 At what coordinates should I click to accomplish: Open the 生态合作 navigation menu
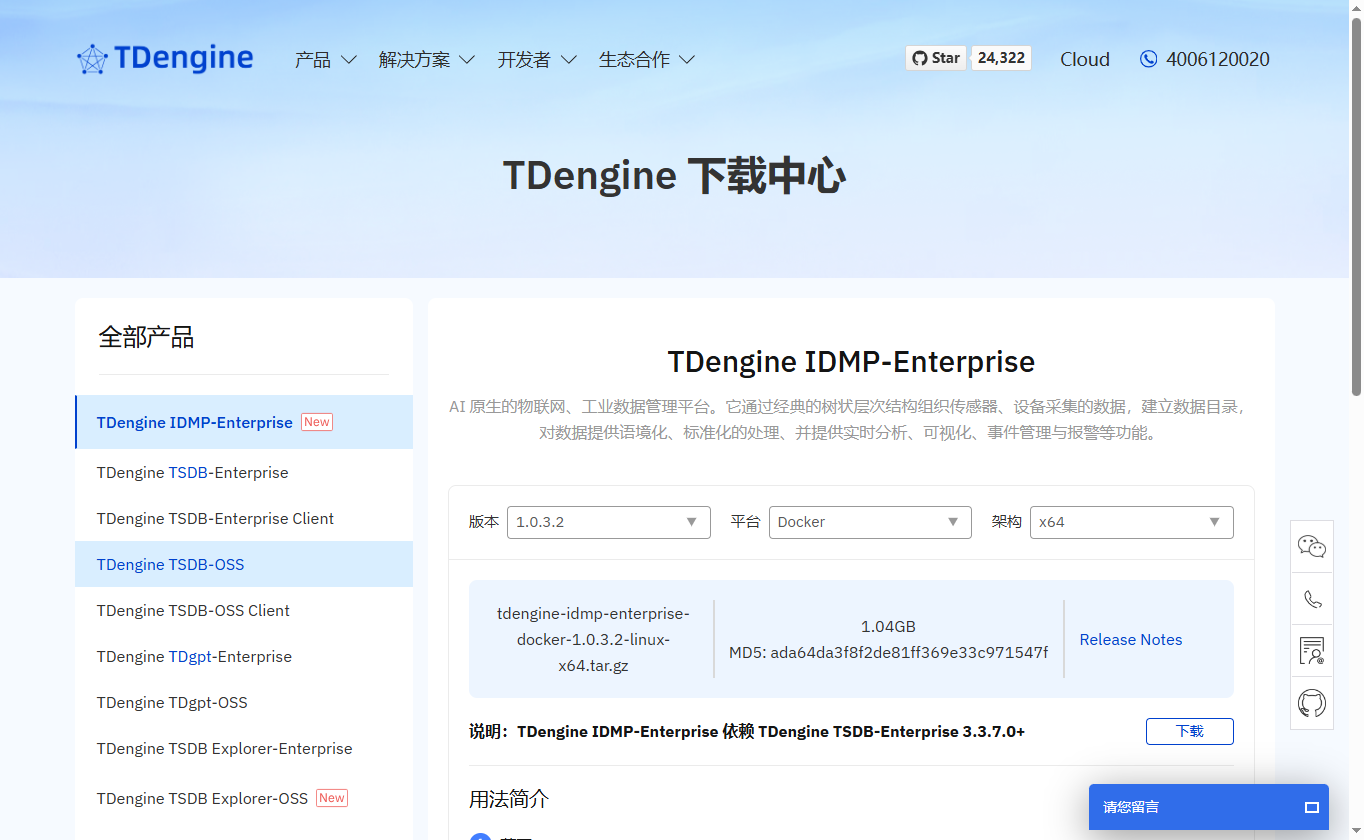pos(647,60)
